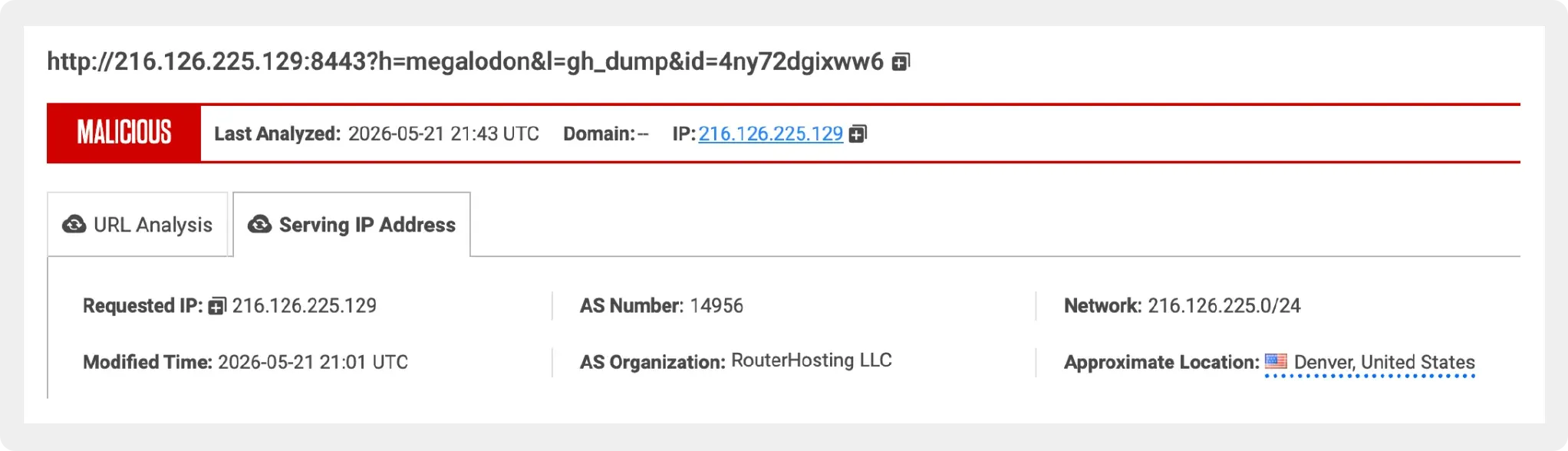Click the Modified Time value
This screenshot has height=451, width=1568.
pos(313,362)
